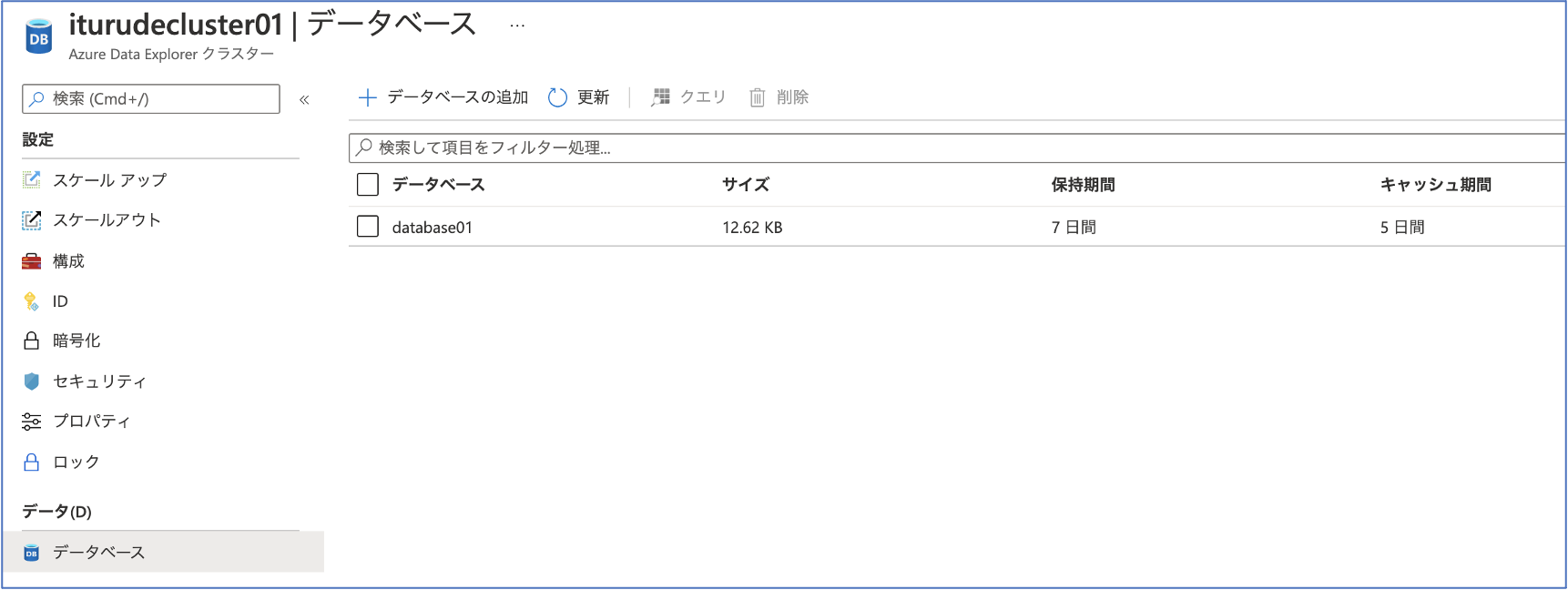1568x590 pixels.
Task: Click the 削除 button label
Action: point(792,97)
